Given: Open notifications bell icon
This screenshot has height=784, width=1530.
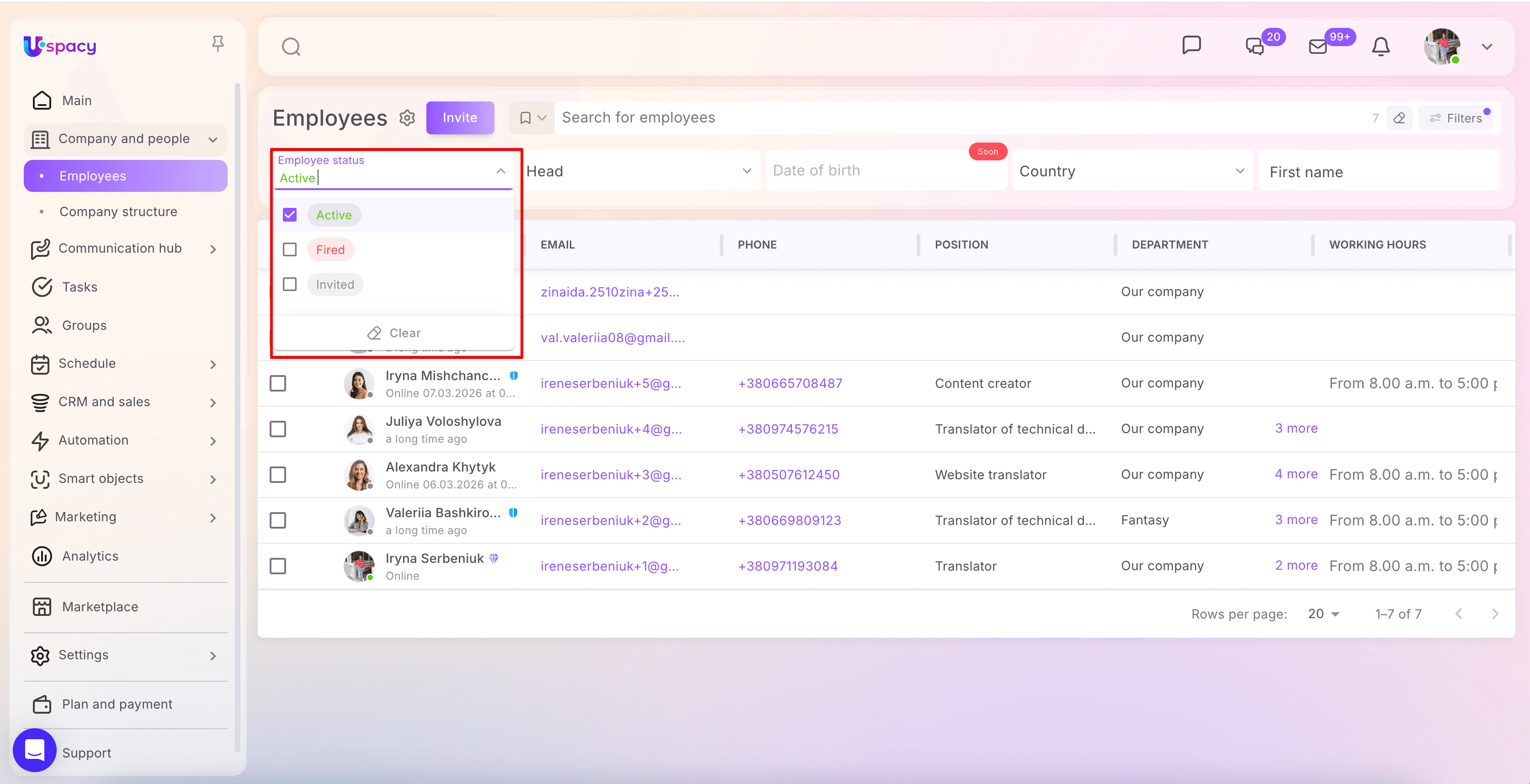Looking at the screenshot, I should point(1381,46).
